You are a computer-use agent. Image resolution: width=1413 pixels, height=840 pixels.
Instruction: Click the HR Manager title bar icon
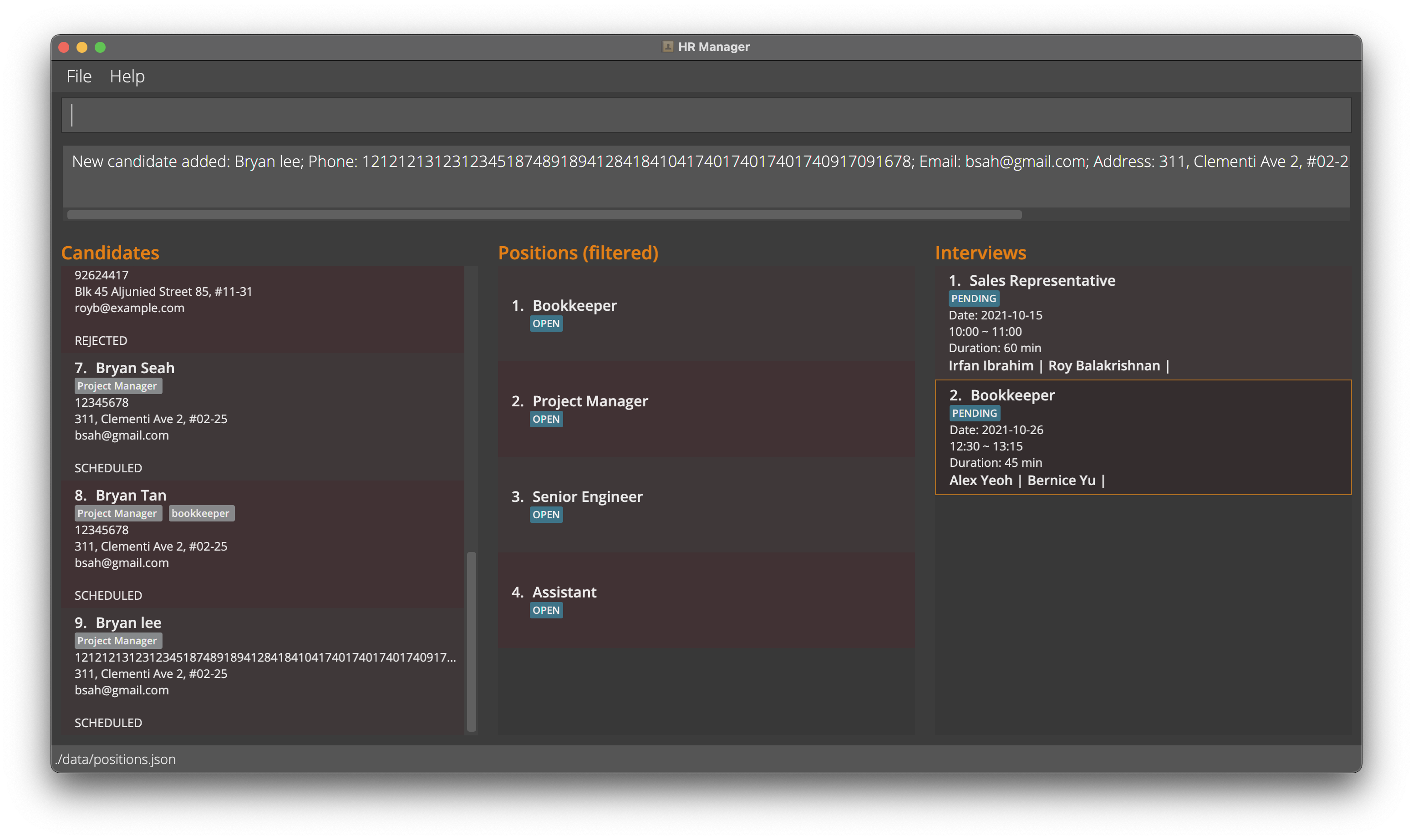(667, 47)
